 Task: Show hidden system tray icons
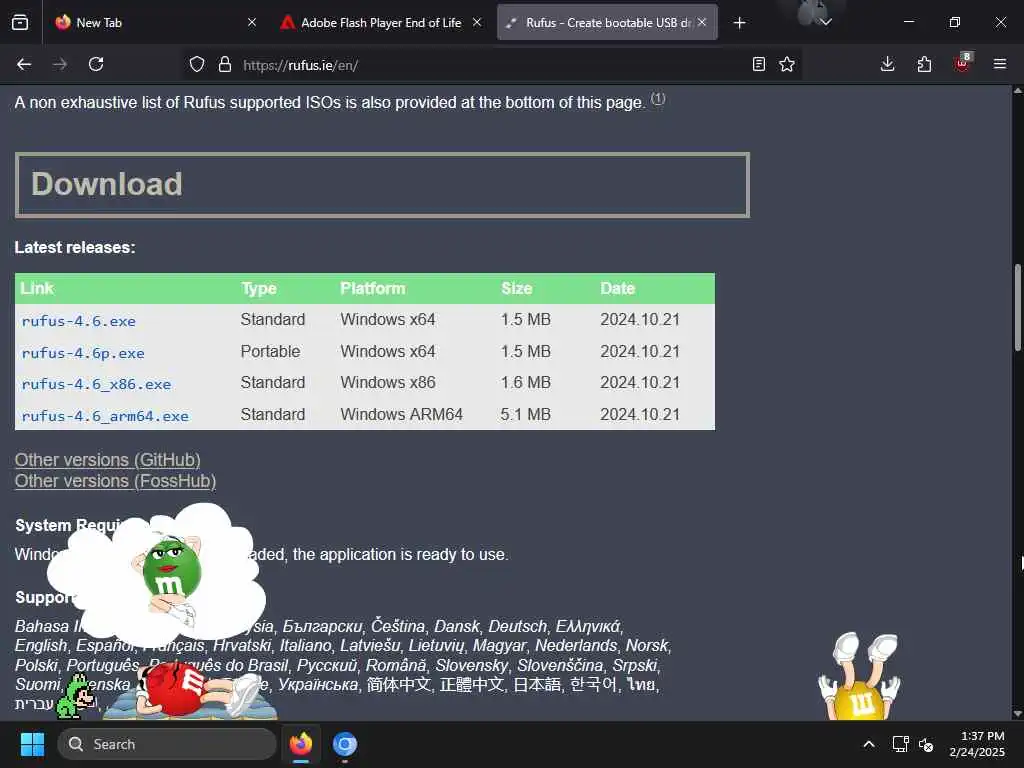869,744
